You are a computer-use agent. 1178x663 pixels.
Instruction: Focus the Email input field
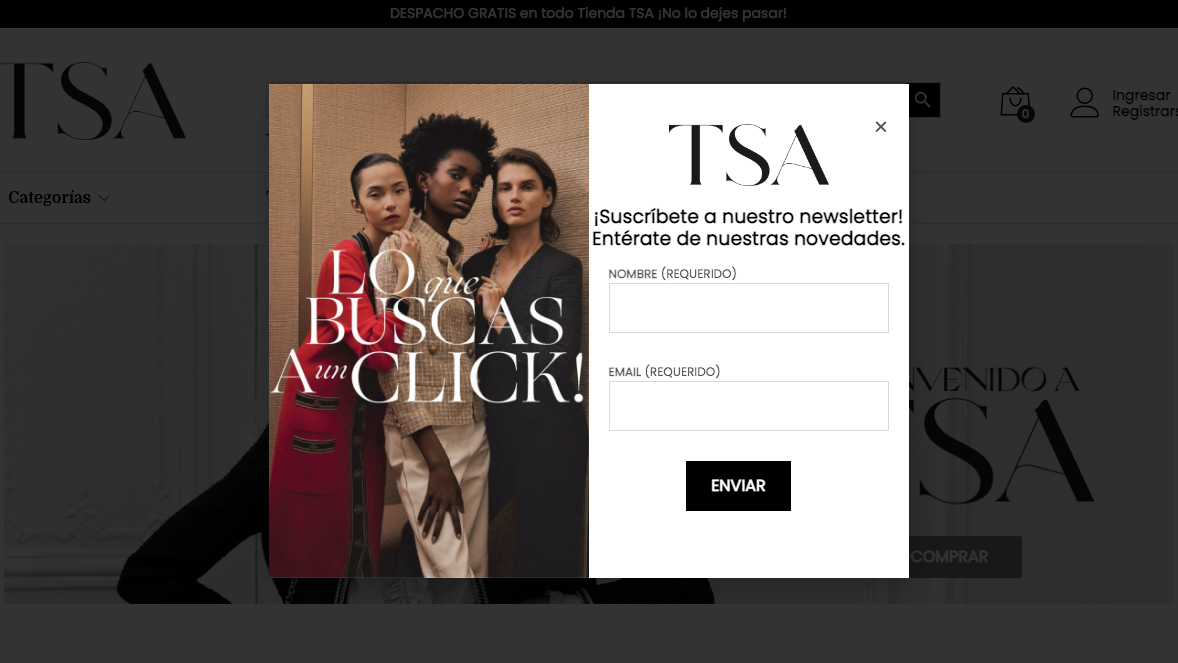[748, 406]
